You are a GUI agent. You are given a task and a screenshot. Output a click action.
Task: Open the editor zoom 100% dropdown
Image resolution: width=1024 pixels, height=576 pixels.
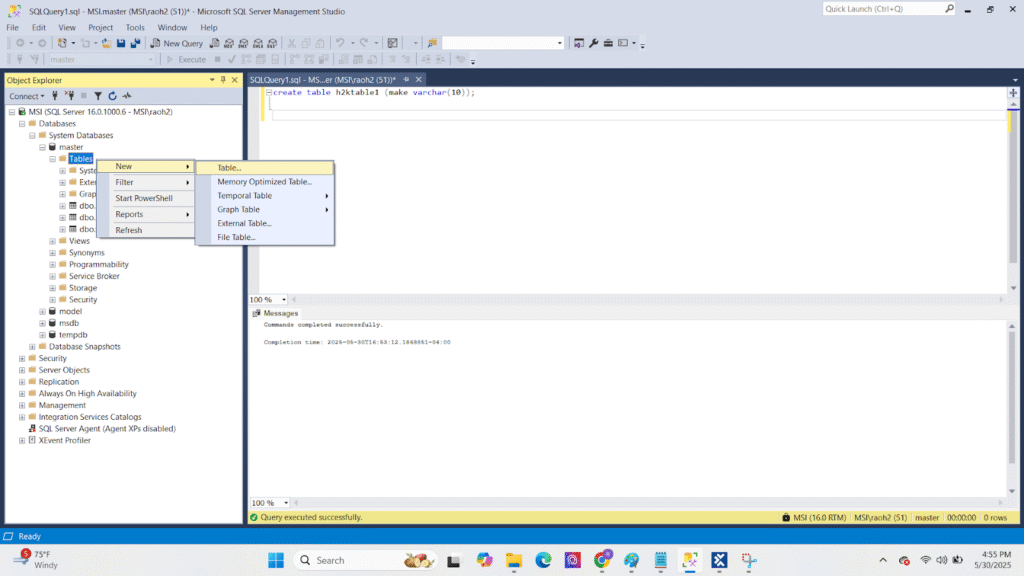(x=285, y=299)
